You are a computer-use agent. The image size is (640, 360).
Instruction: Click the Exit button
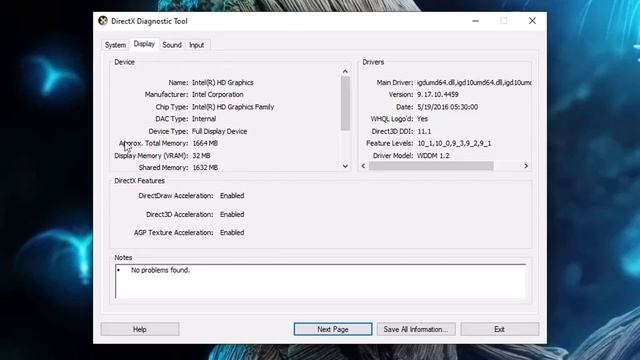pos(500,329)
